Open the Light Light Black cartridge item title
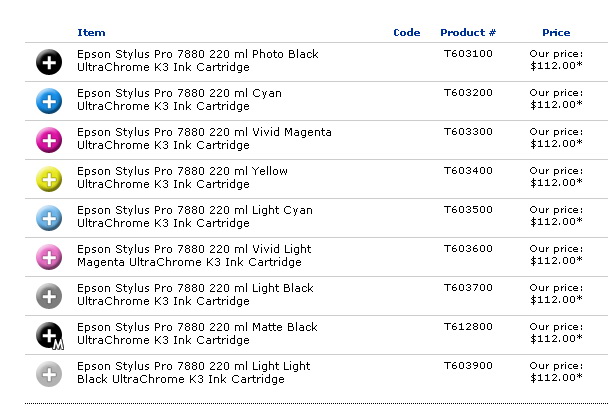This screenshot has height=419, width=608. [x=193, y=372]
